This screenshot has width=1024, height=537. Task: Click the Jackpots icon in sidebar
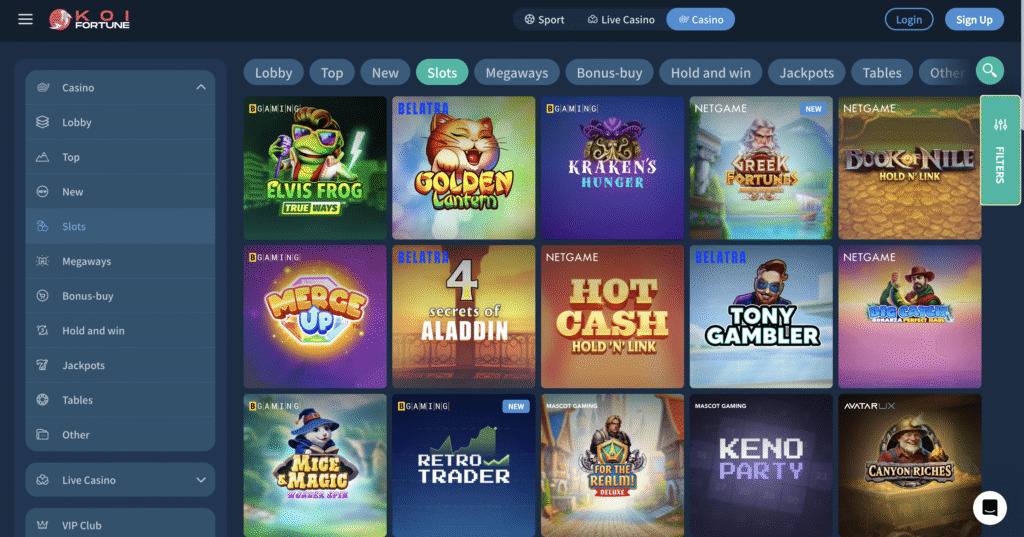pos(42,365)
